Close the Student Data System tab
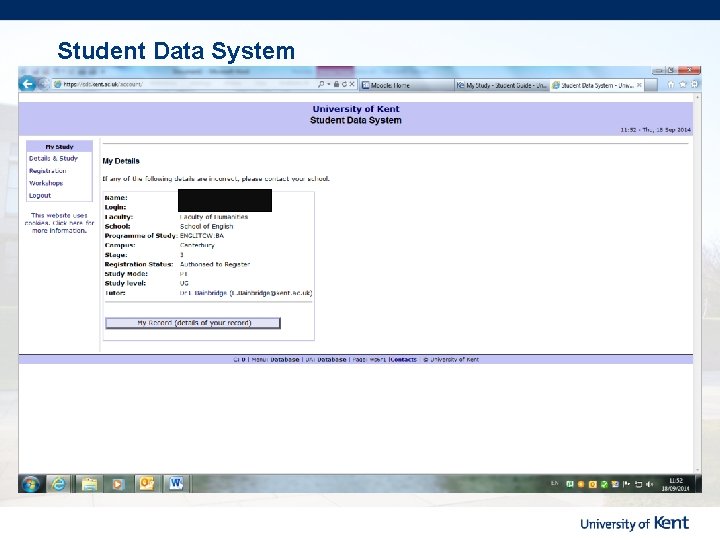The width and height of the screenshot is (720, 540). tap(639, 85)
